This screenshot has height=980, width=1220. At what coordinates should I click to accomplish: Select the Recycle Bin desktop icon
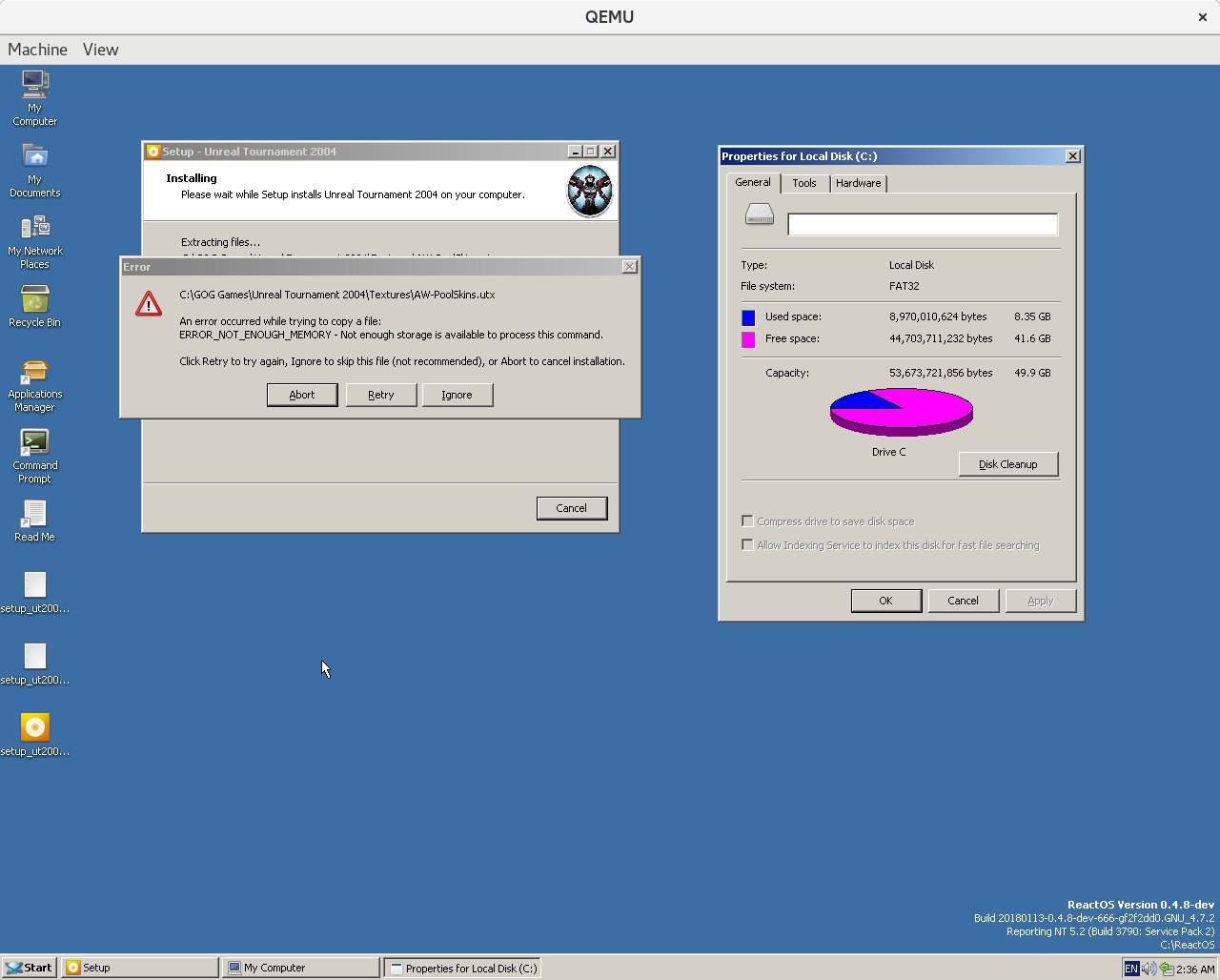[x=35, y=306]
